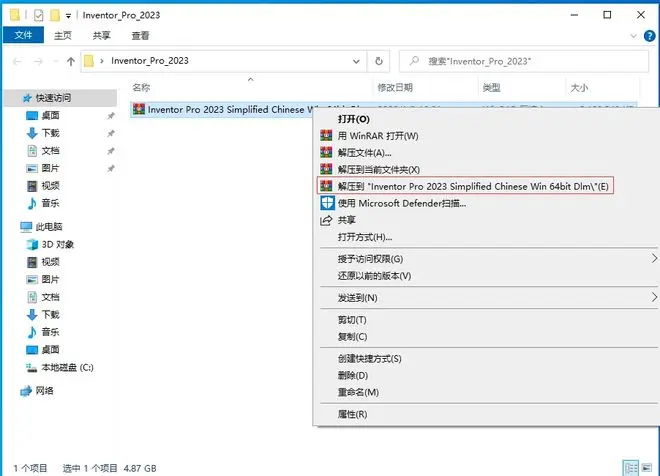Open 3D 对象 under This PC
This screenshot has height=476, width=660.
click(58, 245)
